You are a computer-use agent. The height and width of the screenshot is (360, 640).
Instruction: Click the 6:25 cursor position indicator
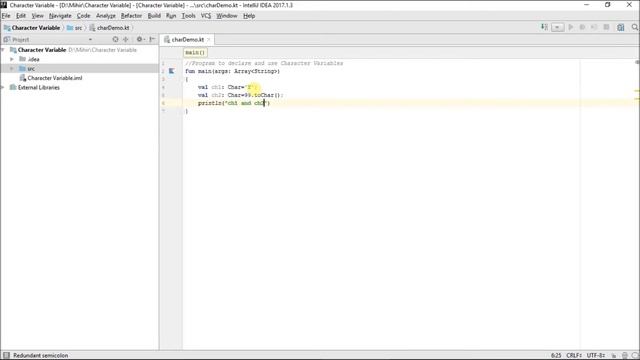point(556,356)
